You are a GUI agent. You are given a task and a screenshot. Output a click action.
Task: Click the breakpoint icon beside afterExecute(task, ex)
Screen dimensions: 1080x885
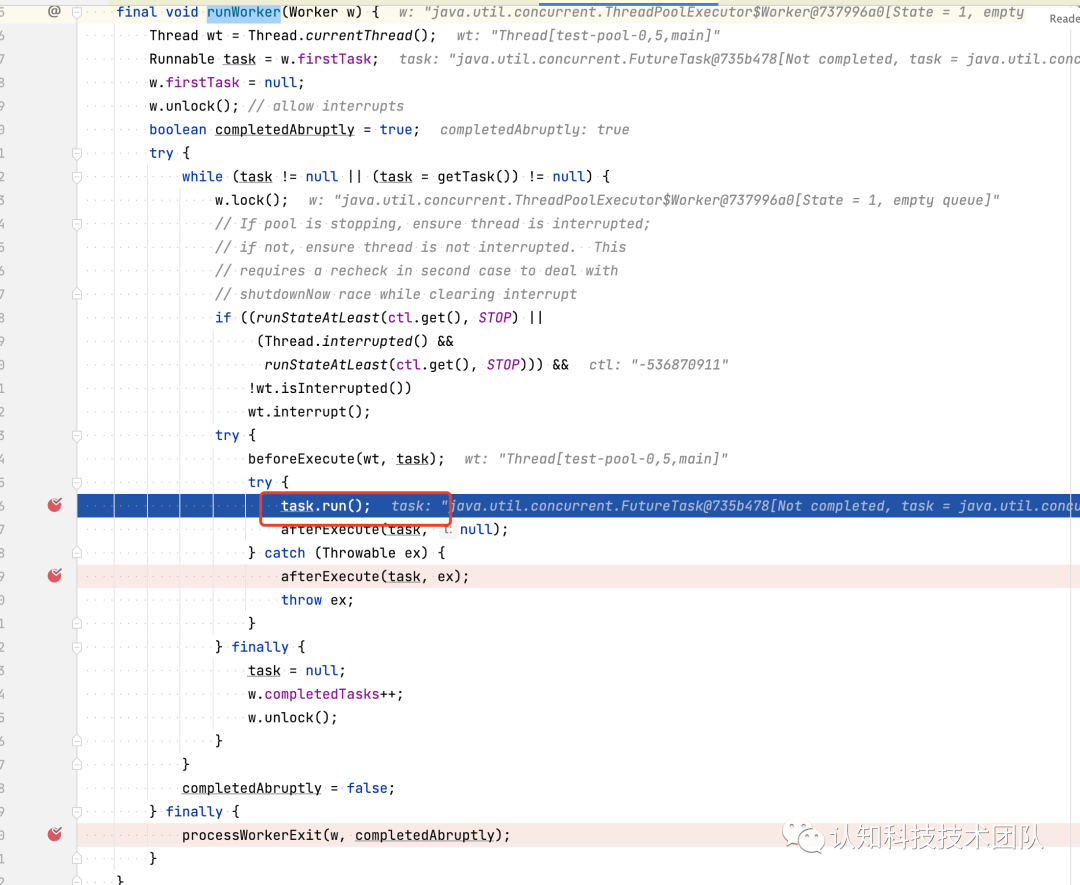coord(55,575)
